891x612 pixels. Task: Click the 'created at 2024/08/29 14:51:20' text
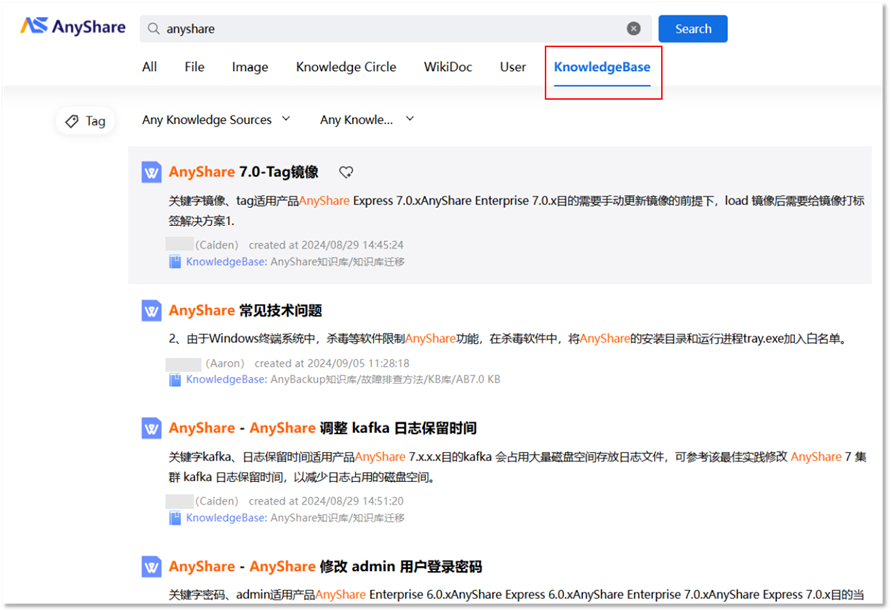tap(326, 501)
